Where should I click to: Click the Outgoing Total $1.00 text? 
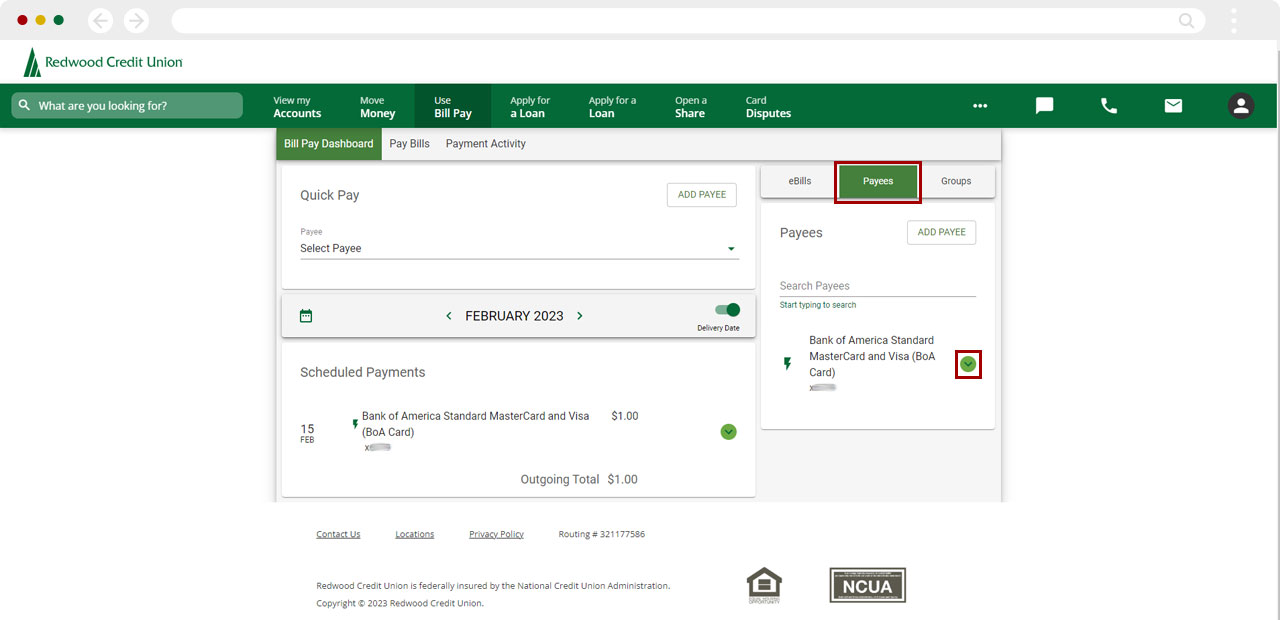point(579,480)
